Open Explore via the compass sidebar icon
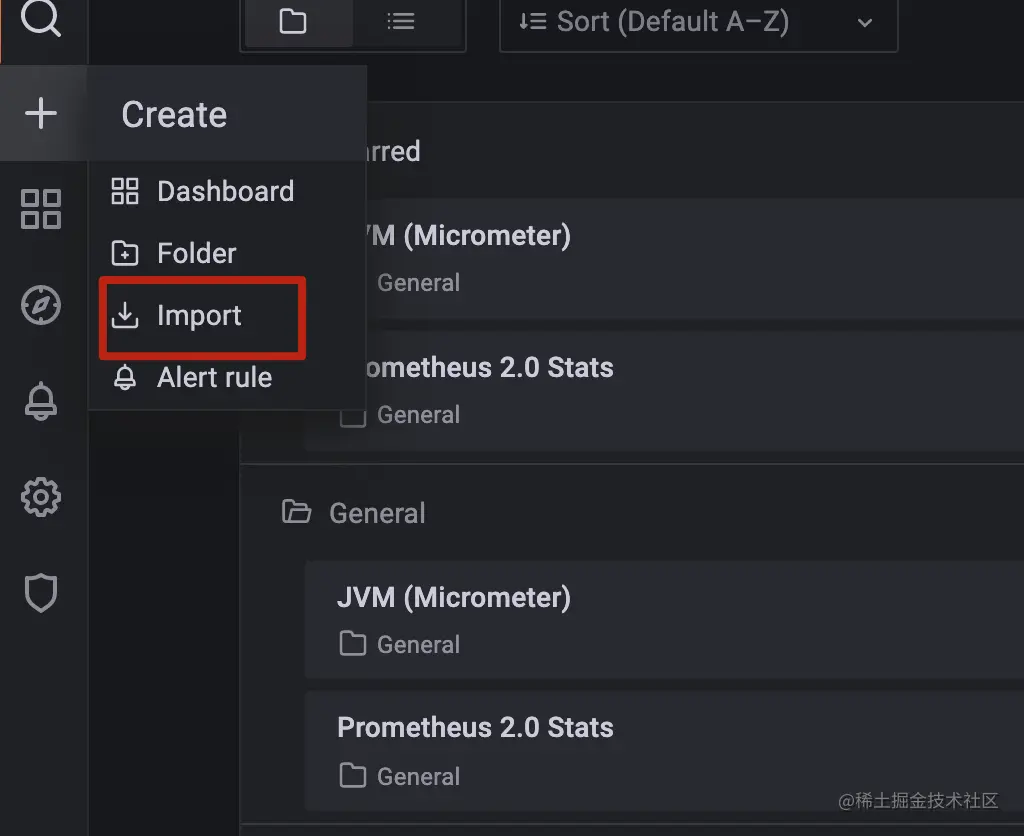The image size is (1024, 836). pos(40,305)
